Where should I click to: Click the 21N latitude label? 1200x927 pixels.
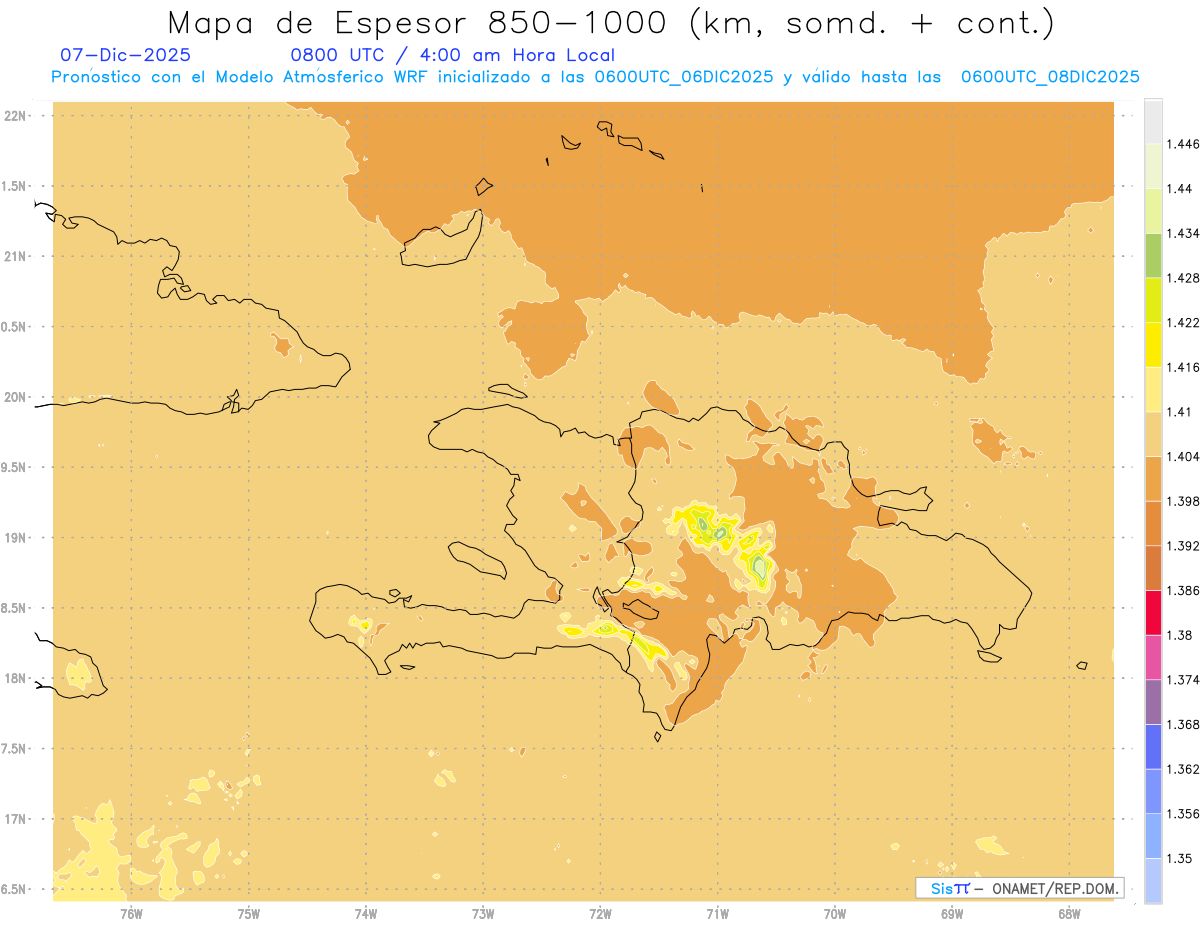point(16,256)
